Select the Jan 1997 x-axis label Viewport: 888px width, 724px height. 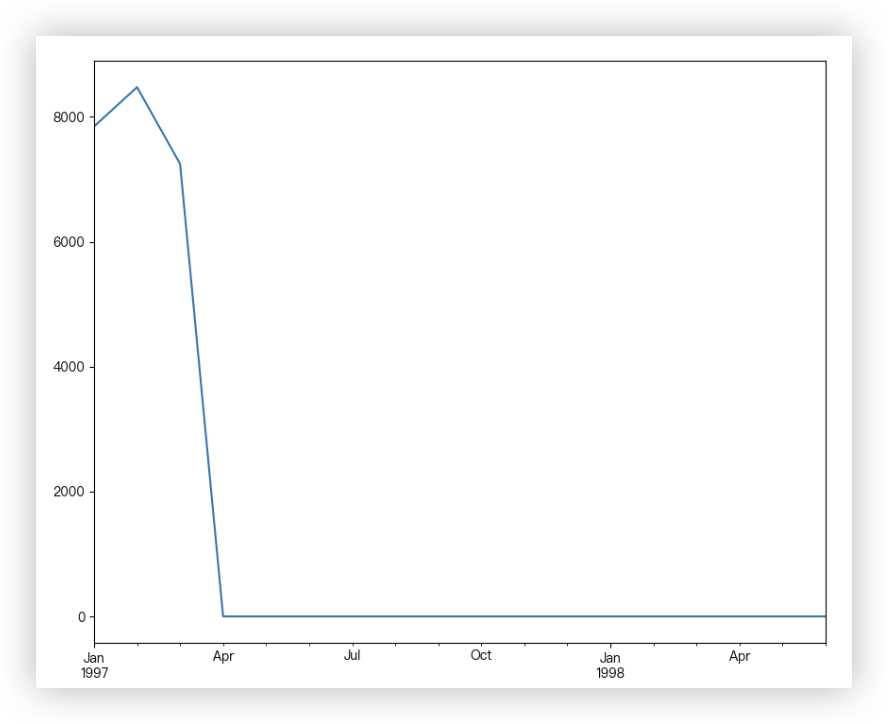coord(94,665)
